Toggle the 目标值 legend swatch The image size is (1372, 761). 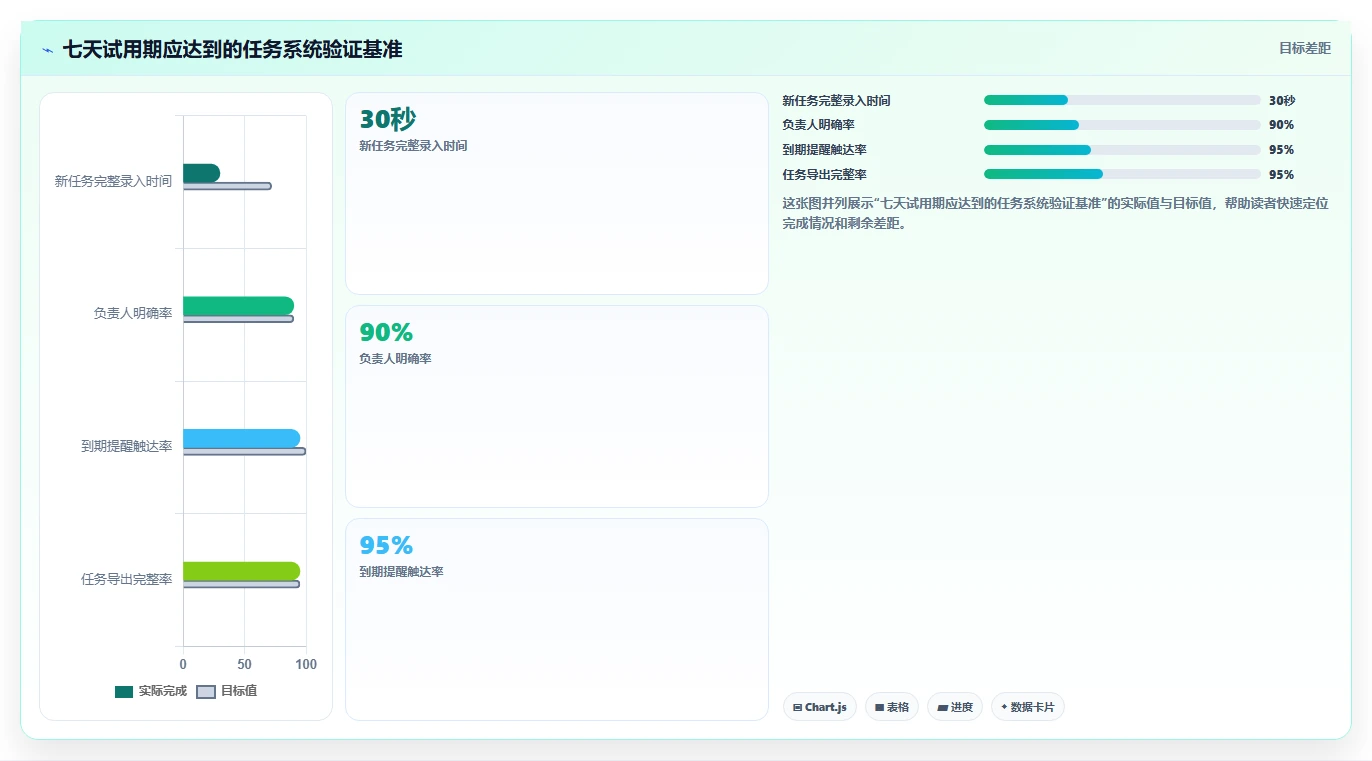(x=206, y=691)
